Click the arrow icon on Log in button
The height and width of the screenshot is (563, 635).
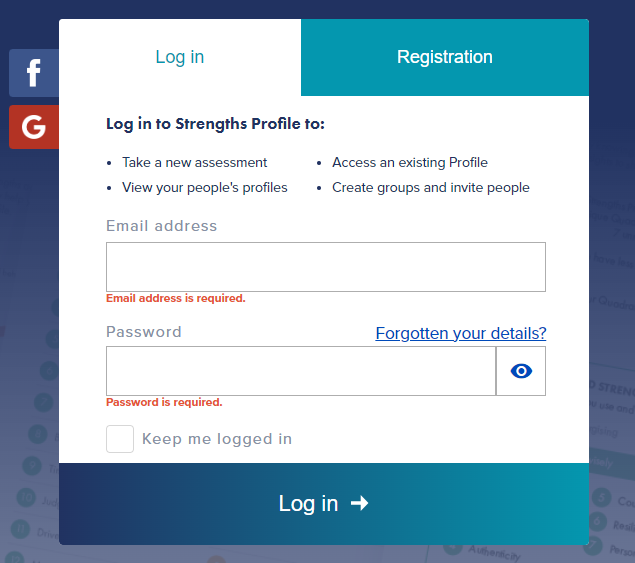360,503
